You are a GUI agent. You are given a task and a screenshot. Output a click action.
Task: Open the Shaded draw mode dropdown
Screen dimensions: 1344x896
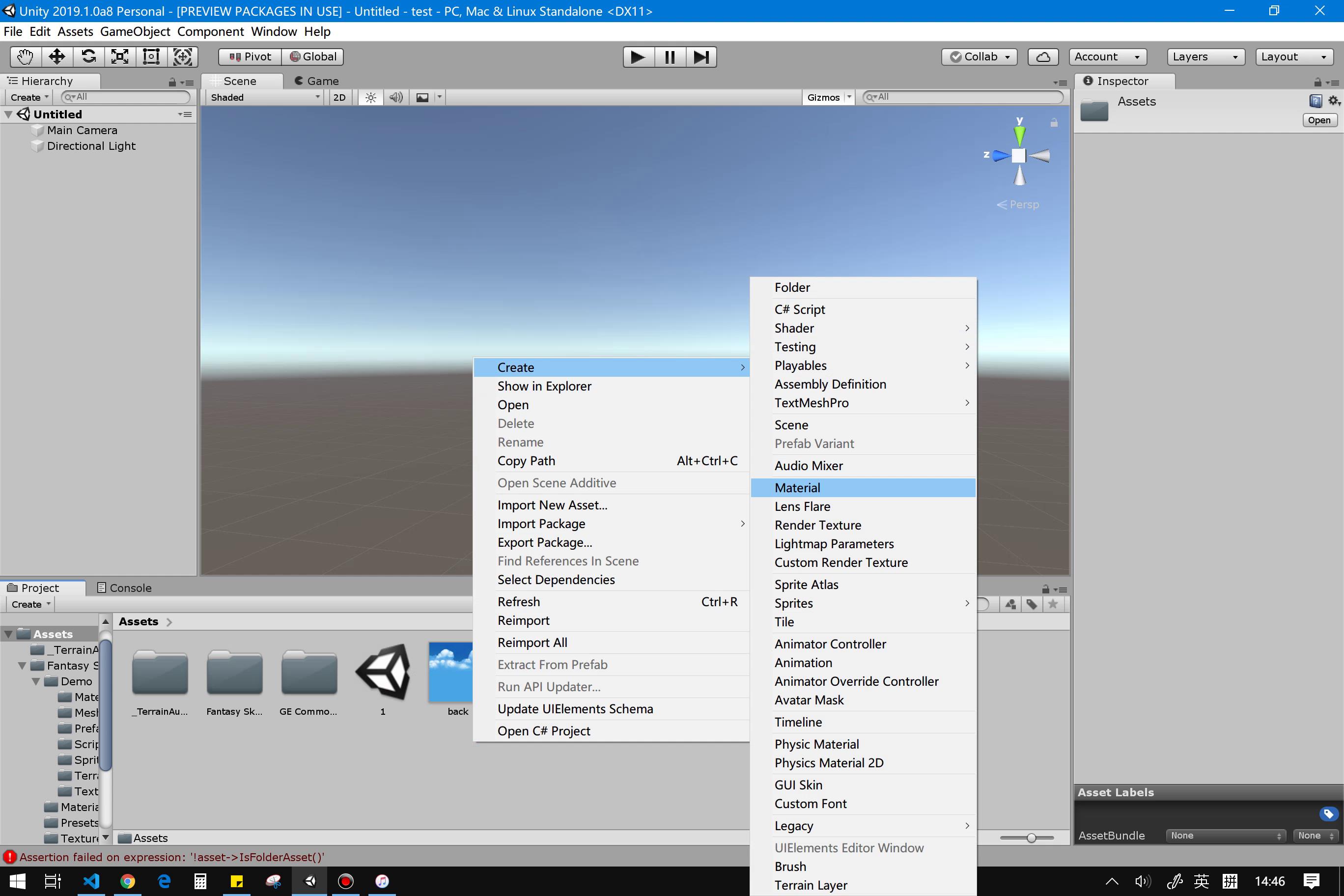coord(265,97)
